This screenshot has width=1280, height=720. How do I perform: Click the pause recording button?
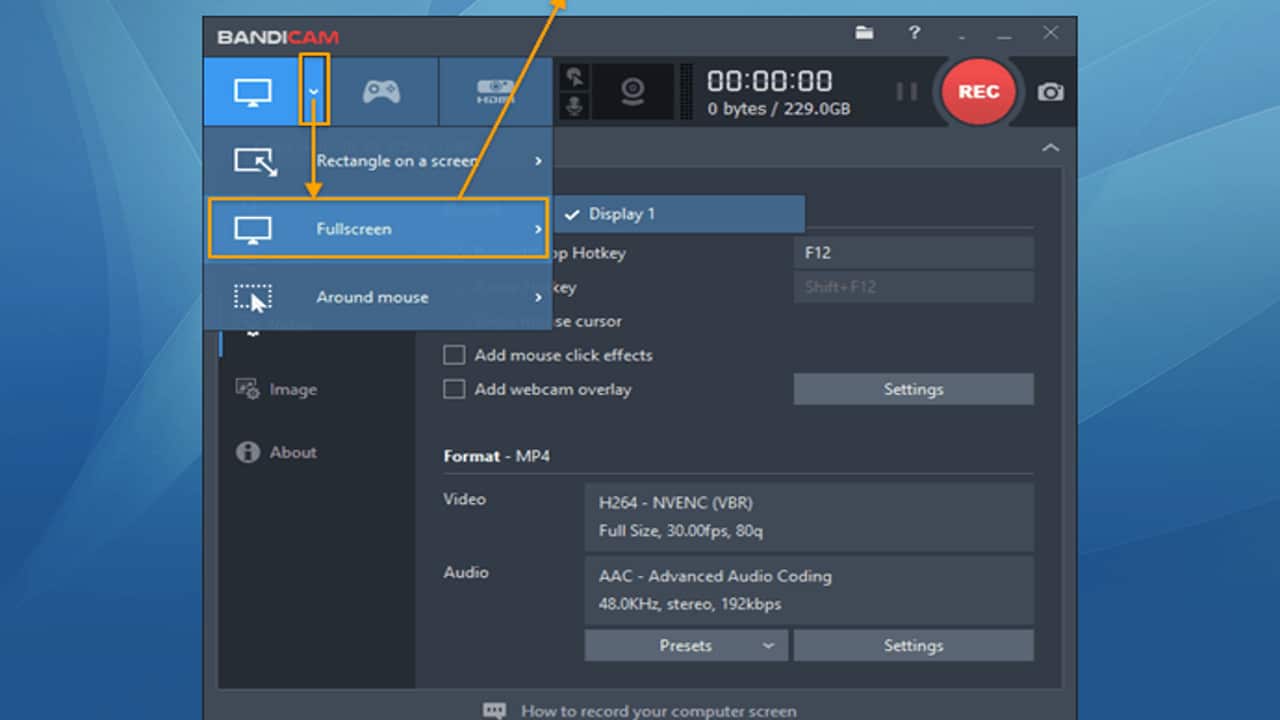(x=907, y=92)
